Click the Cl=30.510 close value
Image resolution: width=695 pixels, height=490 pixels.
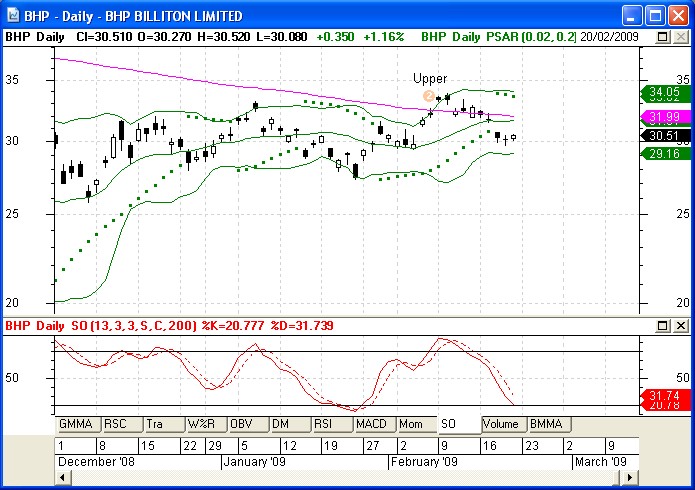pyautogui.click(x=104, y=37)
